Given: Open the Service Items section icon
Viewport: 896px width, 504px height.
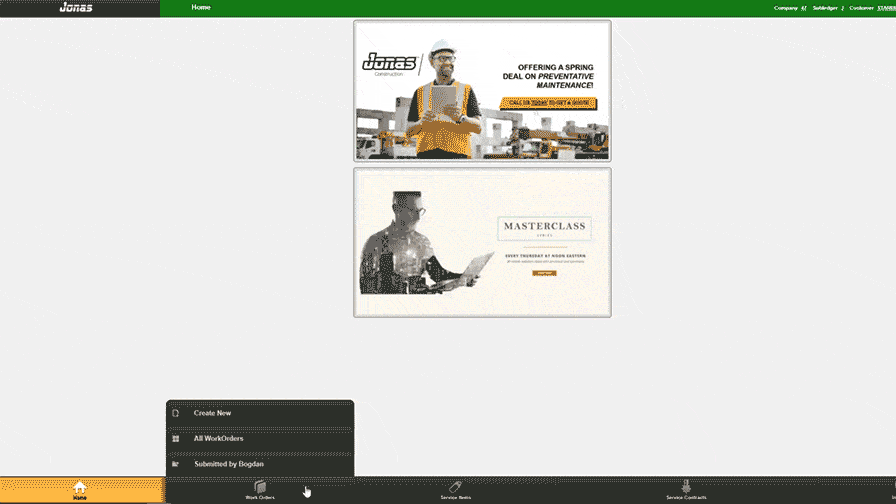Looking at the screenshot, I should coord(455,487).
